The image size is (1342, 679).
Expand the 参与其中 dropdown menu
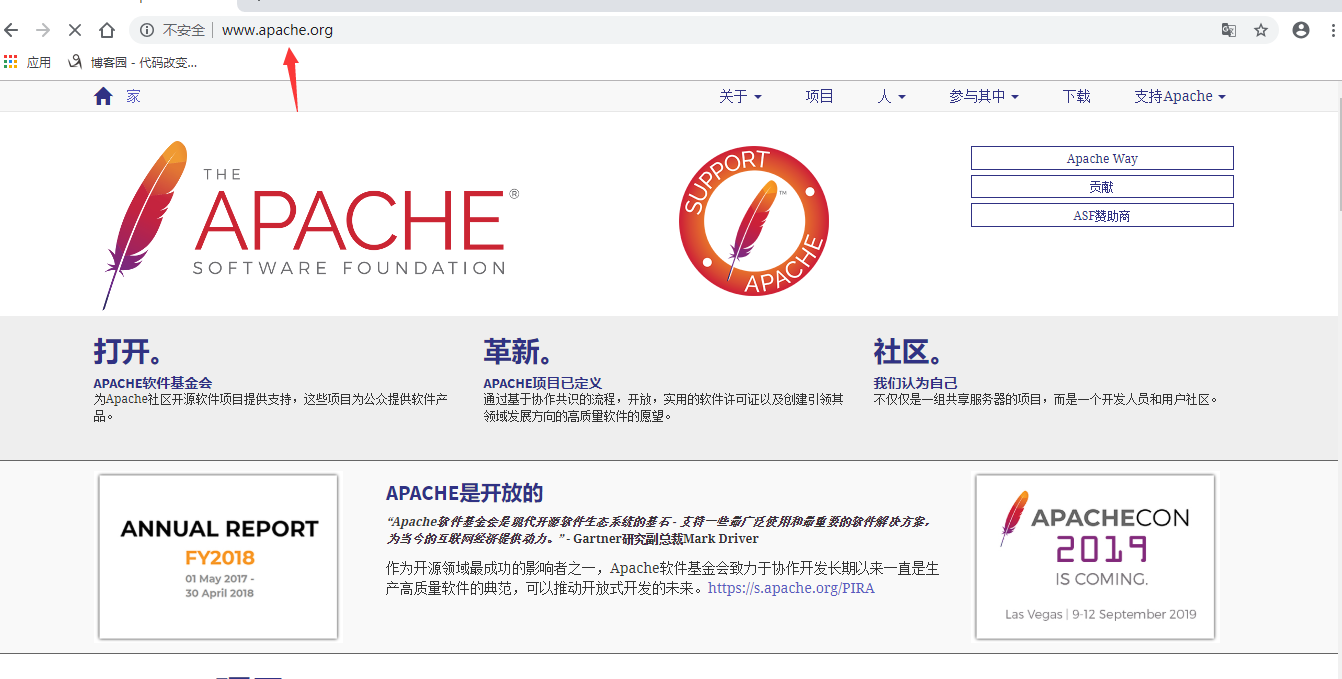point(984,96)
